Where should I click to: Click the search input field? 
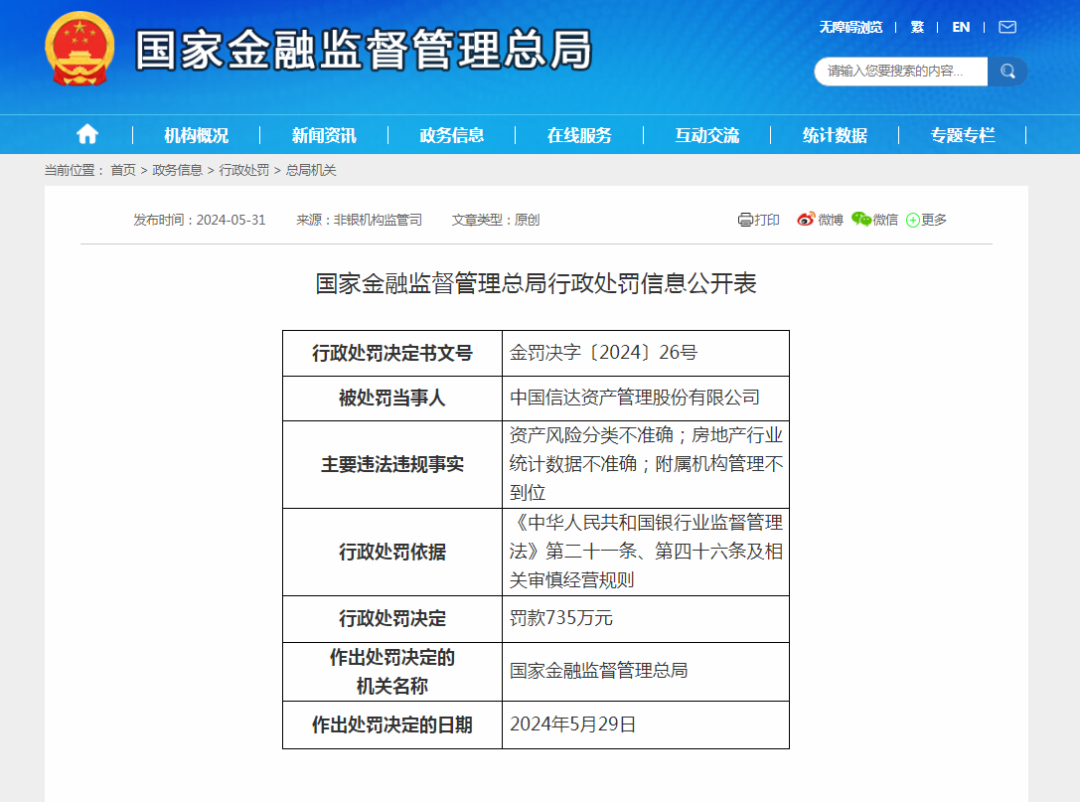click(901, 71)
